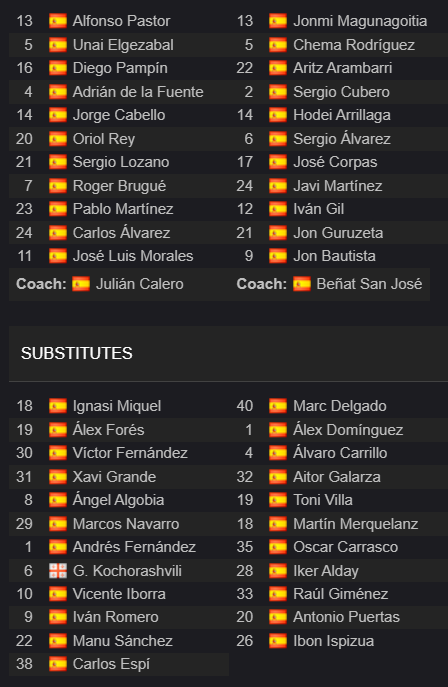This screenshot has height=687, width=448.
Task: Open Antonio Puertas substitute profile
Action: coord(346,617)
